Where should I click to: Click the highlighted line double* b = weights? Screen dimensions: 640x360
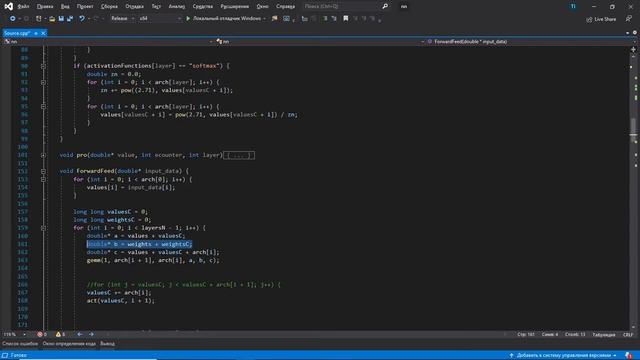pyautogui.click(x=139, y=244)
